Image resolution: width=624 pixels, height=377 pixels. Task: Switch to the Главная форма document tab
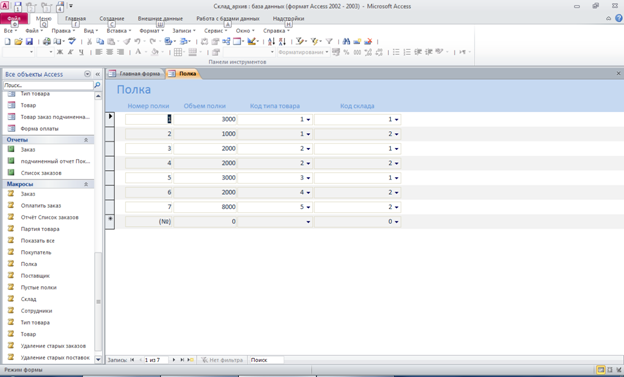coord(136,74)
